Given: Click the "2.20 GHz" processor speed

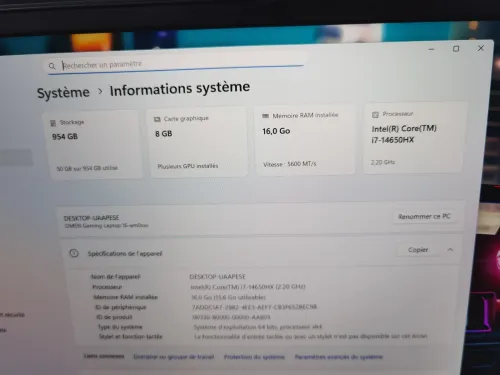Looking at the screenshot, I should click(383, 162).
